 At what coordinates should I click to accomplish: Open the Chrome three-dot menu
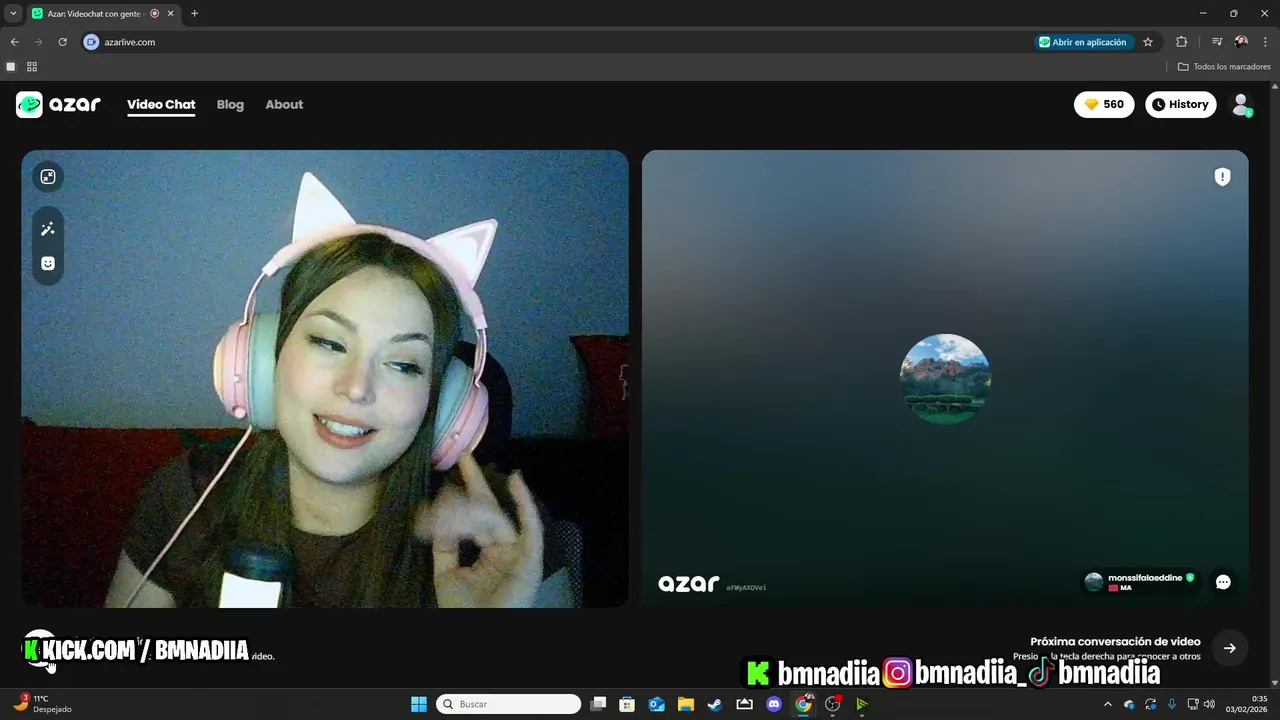tap(1265, 42)
